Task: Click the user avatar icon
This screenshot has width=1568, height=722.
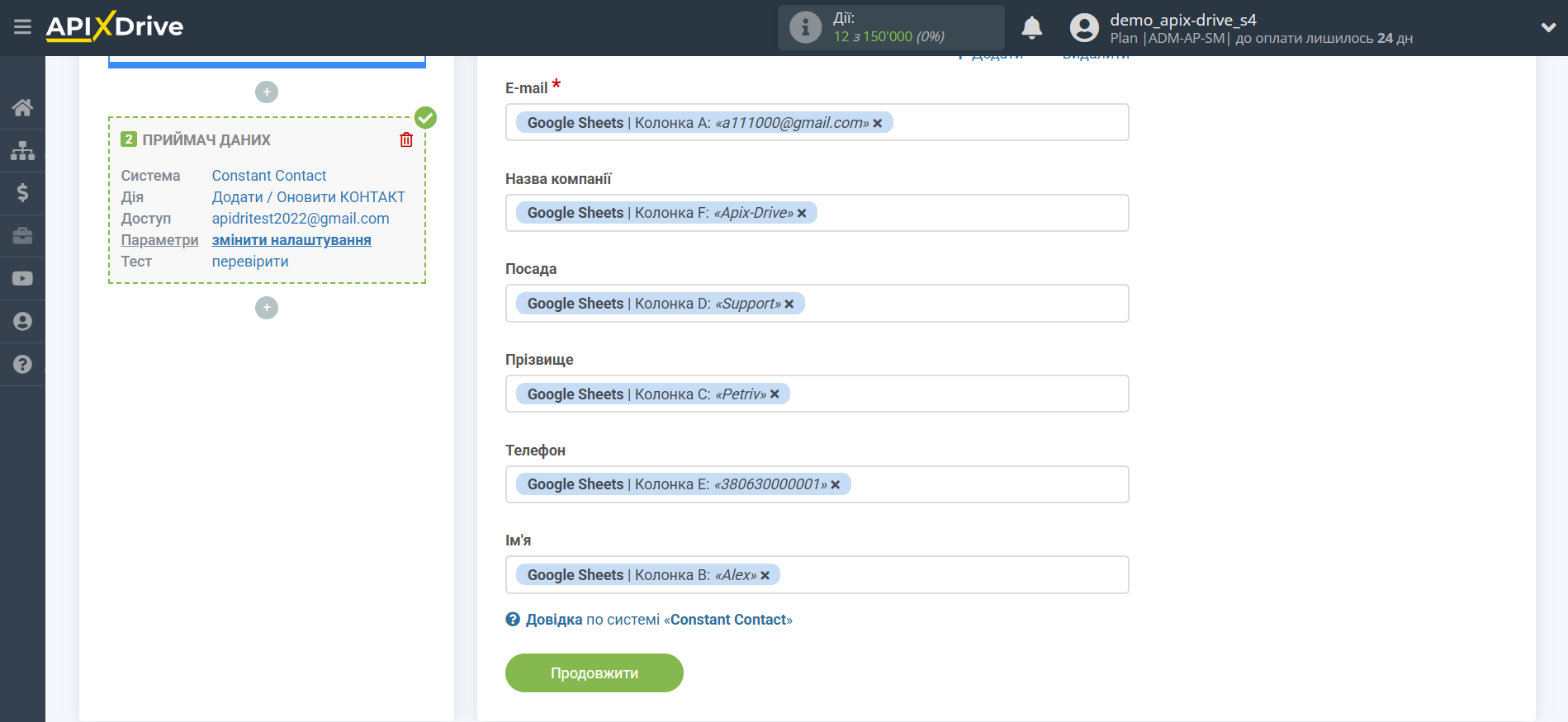Action: tap(1084, 28)
